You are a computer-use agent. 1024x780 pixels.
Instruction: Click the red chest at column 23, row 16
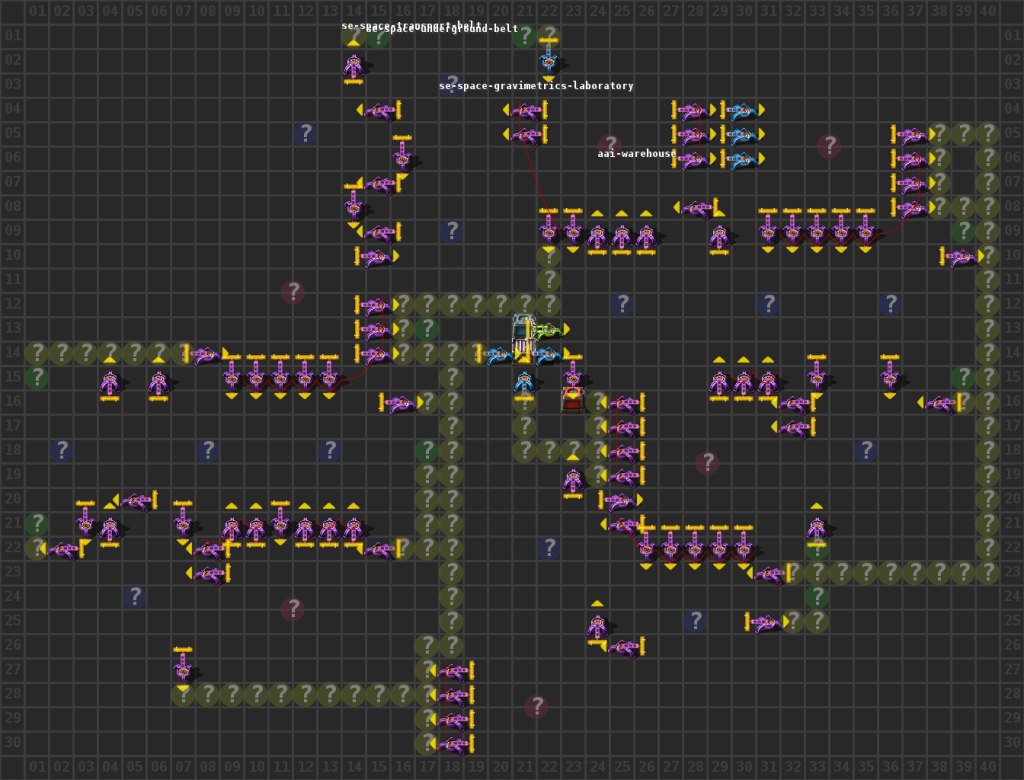(x=573, y=398)
